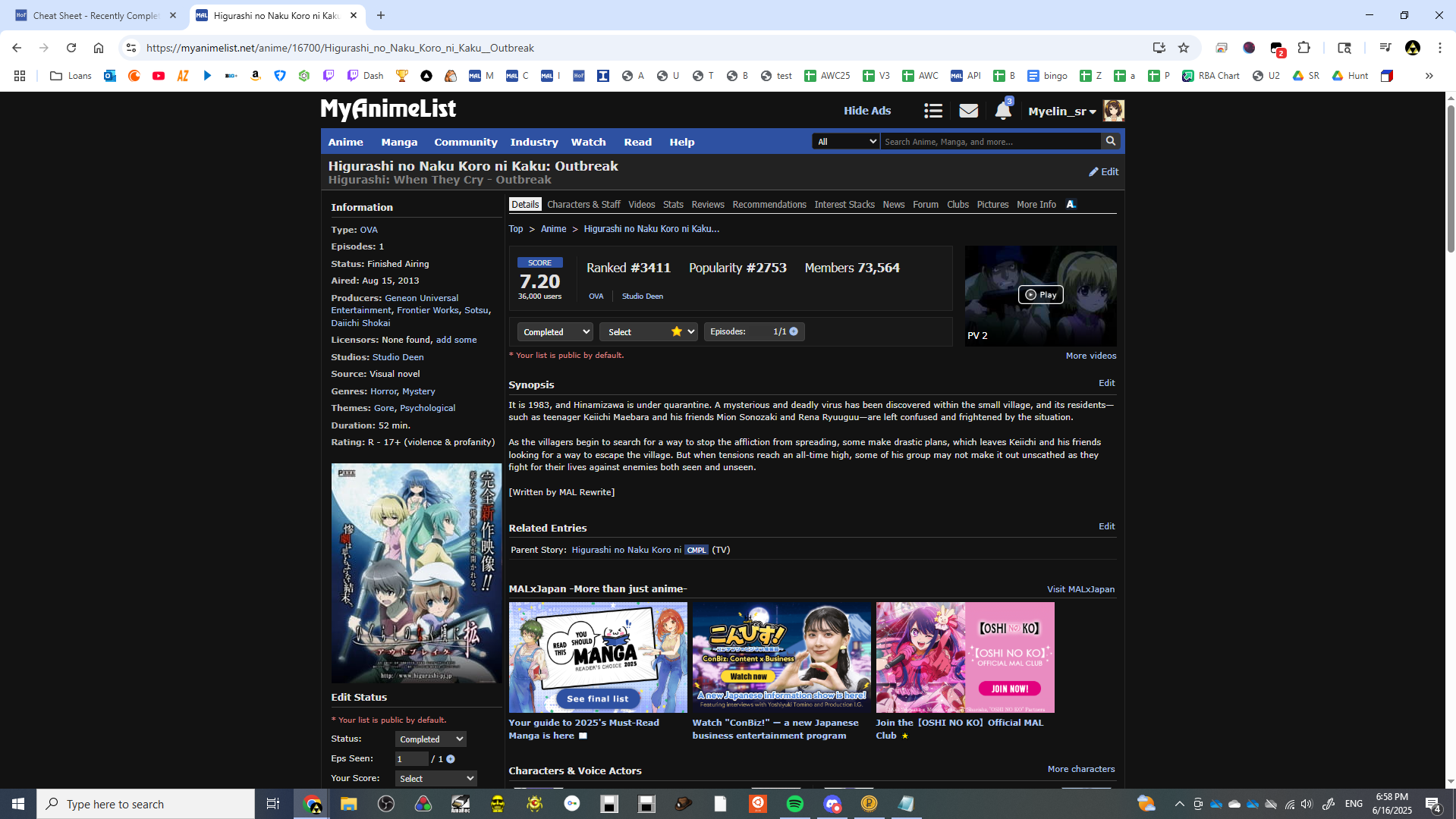Click the More characters link
The height and width of the screenshot is (819, 1456).
click(x=1081, y=769)
